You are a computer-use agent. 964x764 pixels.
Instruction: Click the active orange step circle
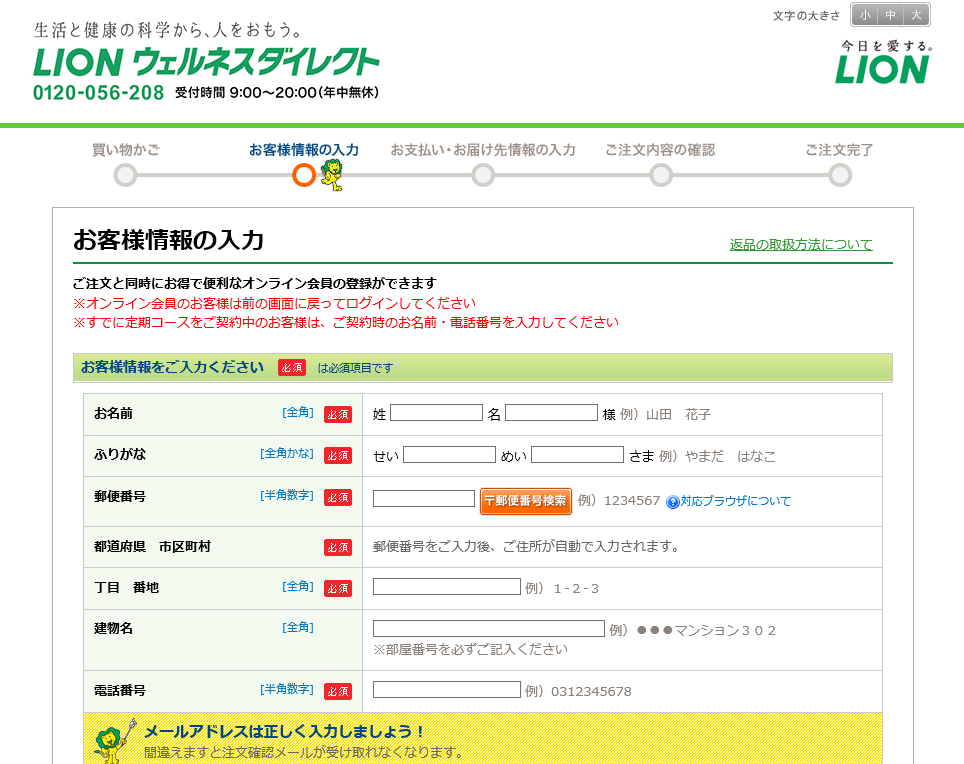point(304,175)
